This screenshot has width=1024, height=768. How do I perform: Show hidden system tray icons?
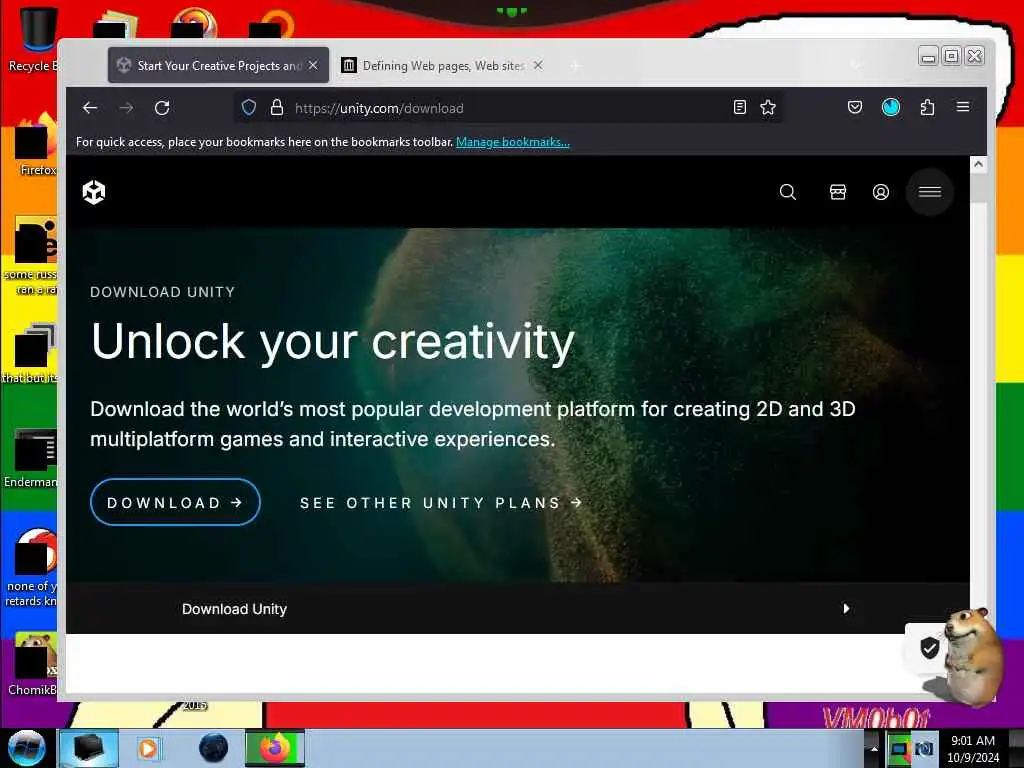874,749
